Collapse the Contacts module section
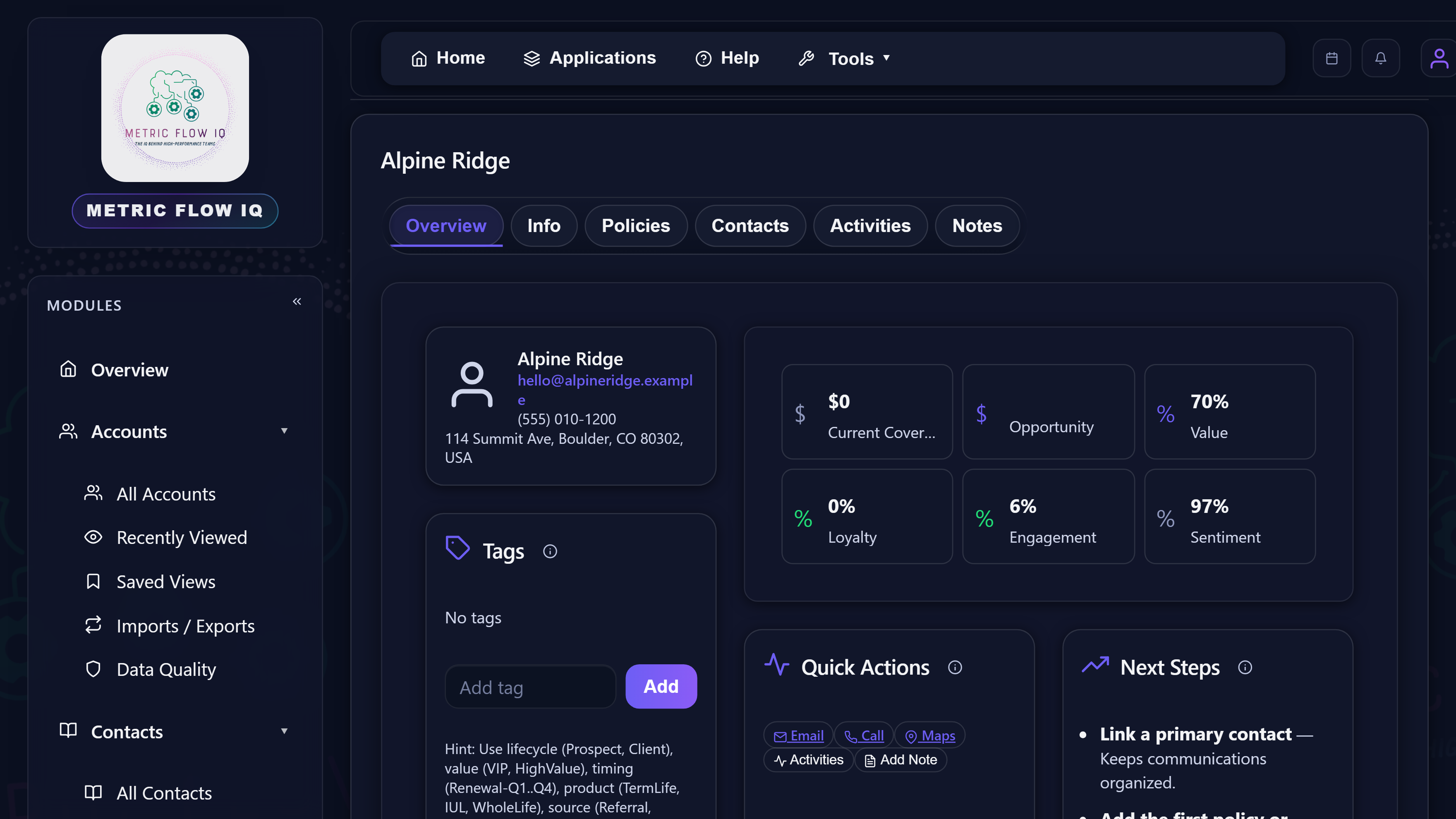Screen dimensions: 1456x819 pos(284,731)
